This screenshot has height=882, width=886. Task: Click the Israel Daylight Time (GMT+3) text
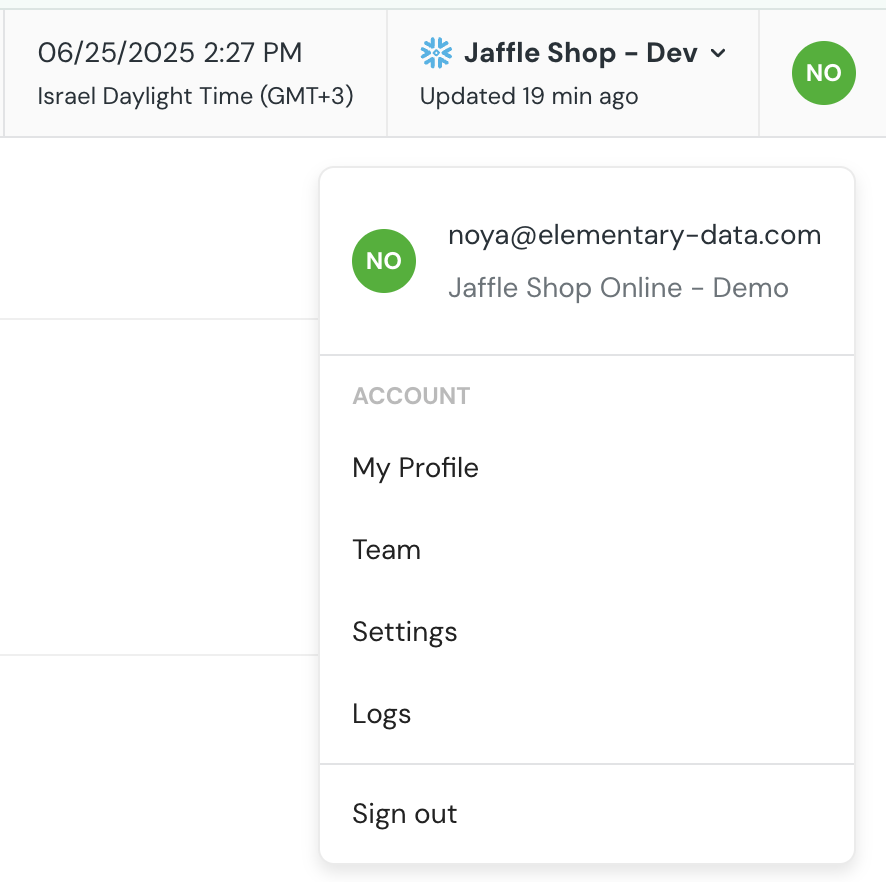(x=196, y=96)
